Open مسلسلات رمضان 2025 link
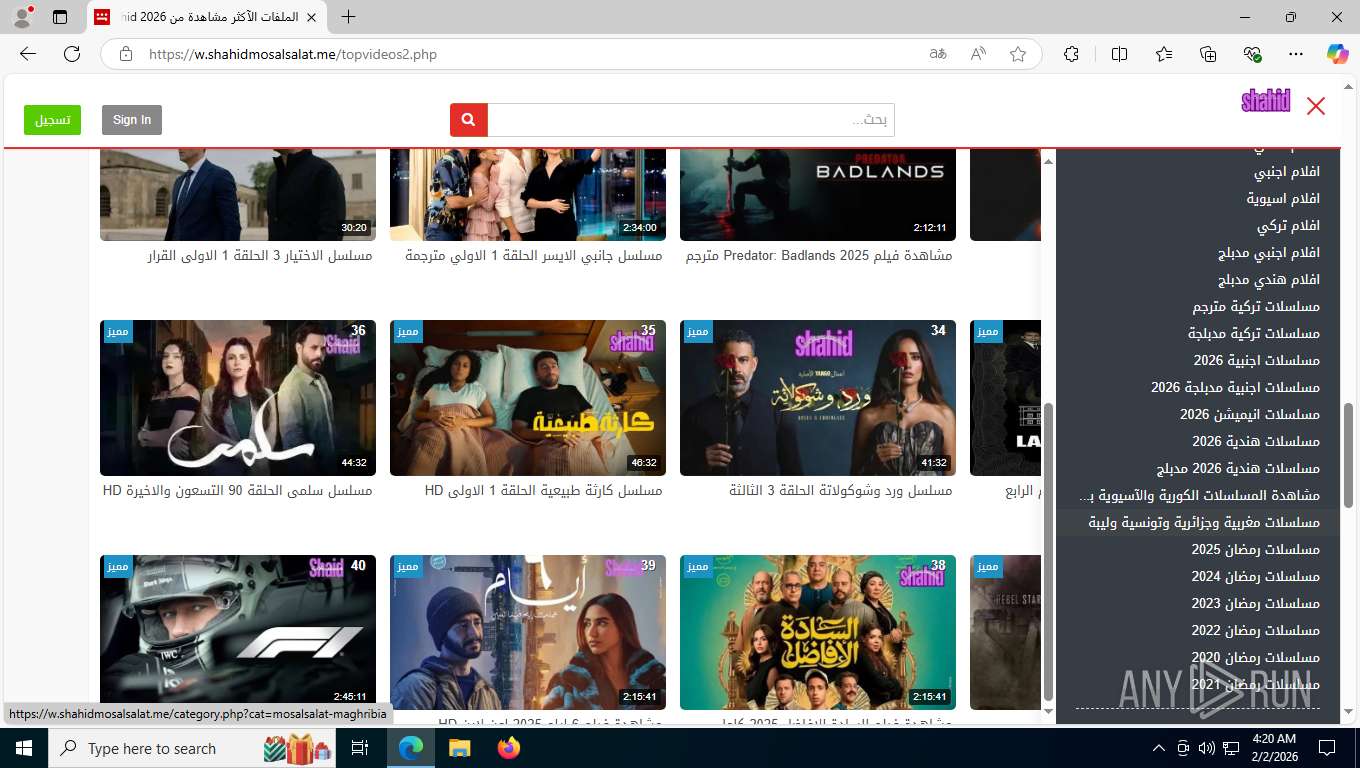Viewport: 1360px width, 768px height. (x=1255, y=550)
